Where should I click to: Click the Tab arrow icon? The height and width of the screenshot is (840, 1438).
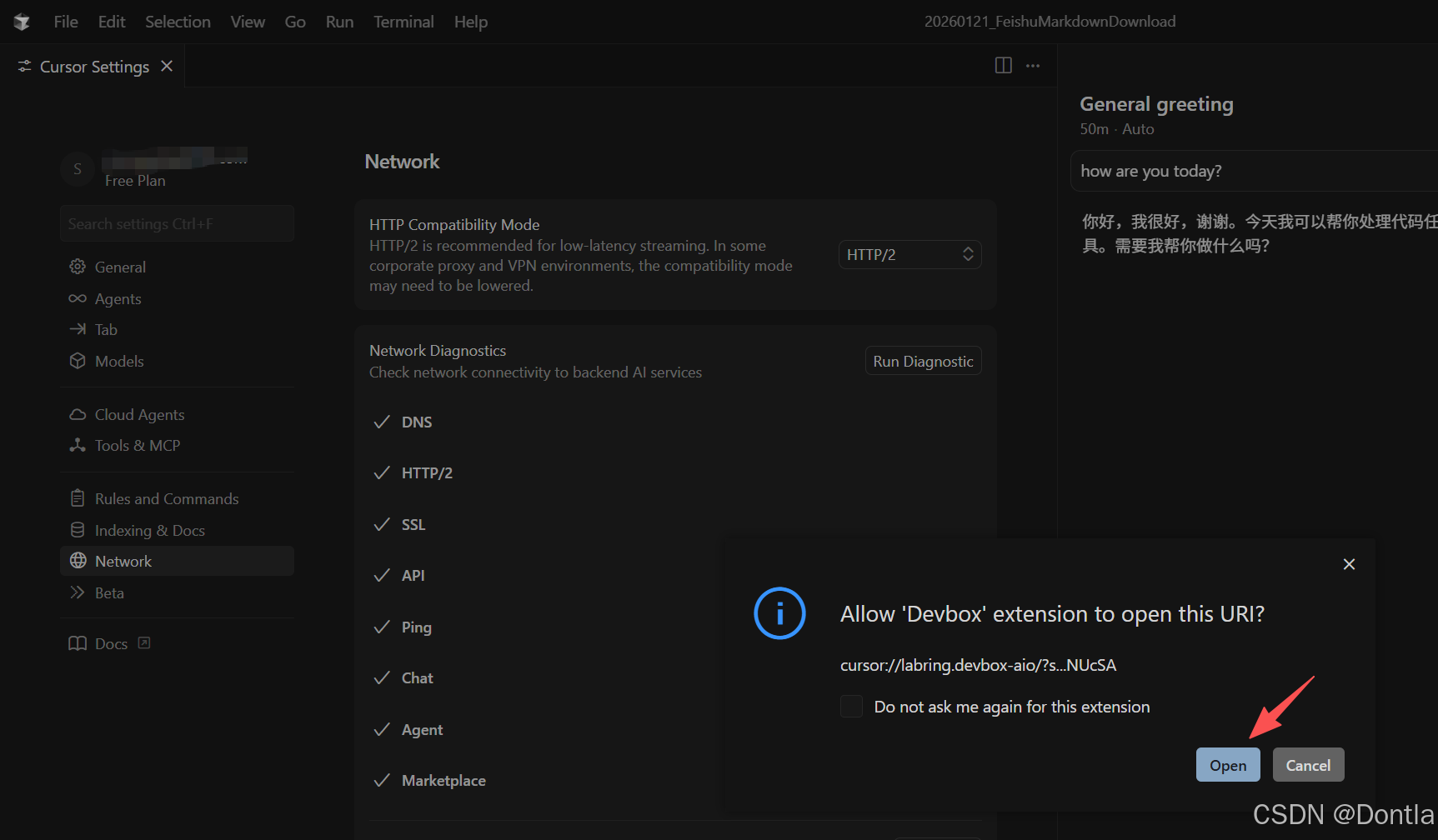point(78,329)
